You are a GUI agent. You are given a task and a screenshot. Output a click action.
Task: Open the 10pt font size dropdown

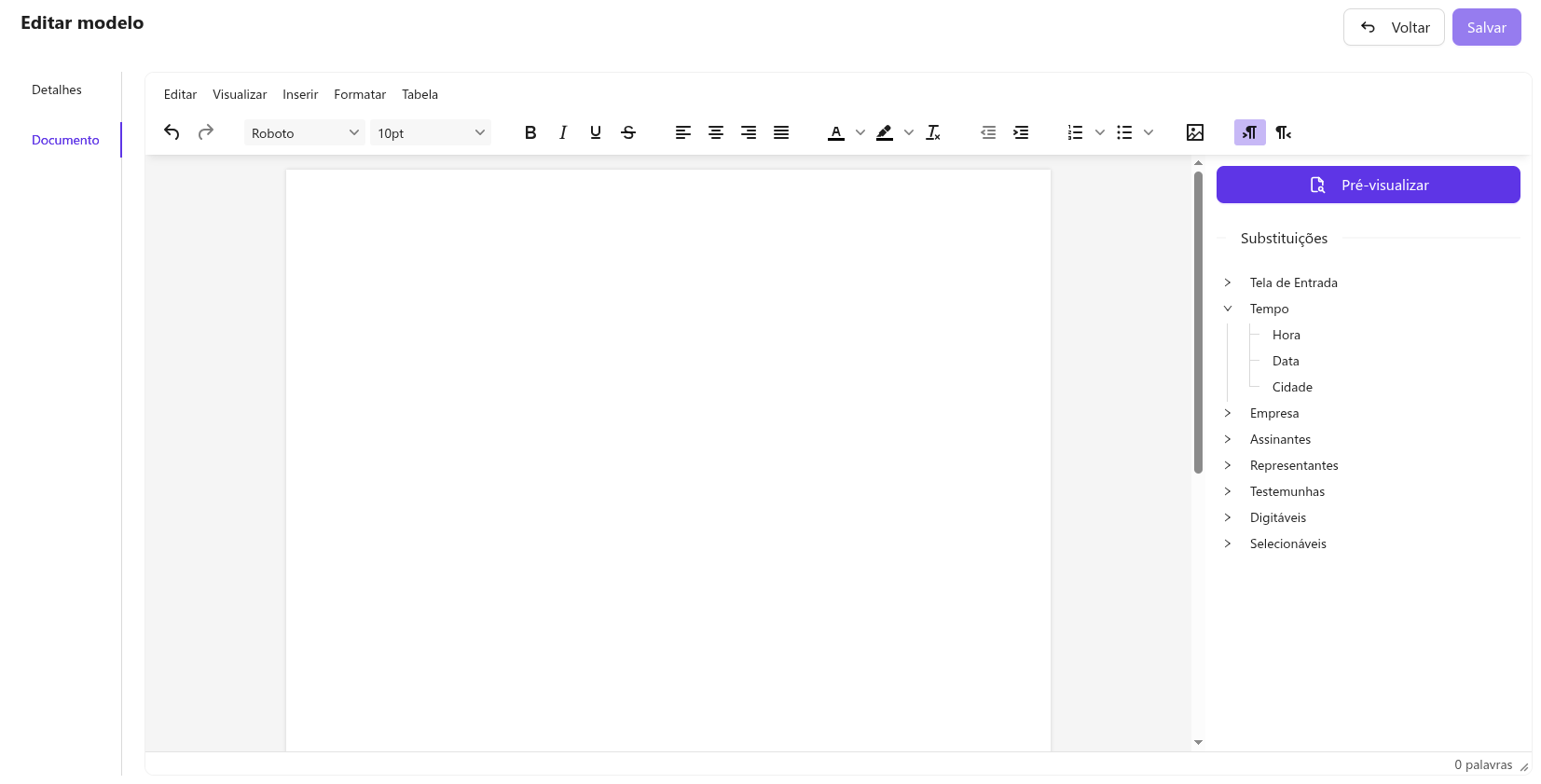(x=430, y=133)
